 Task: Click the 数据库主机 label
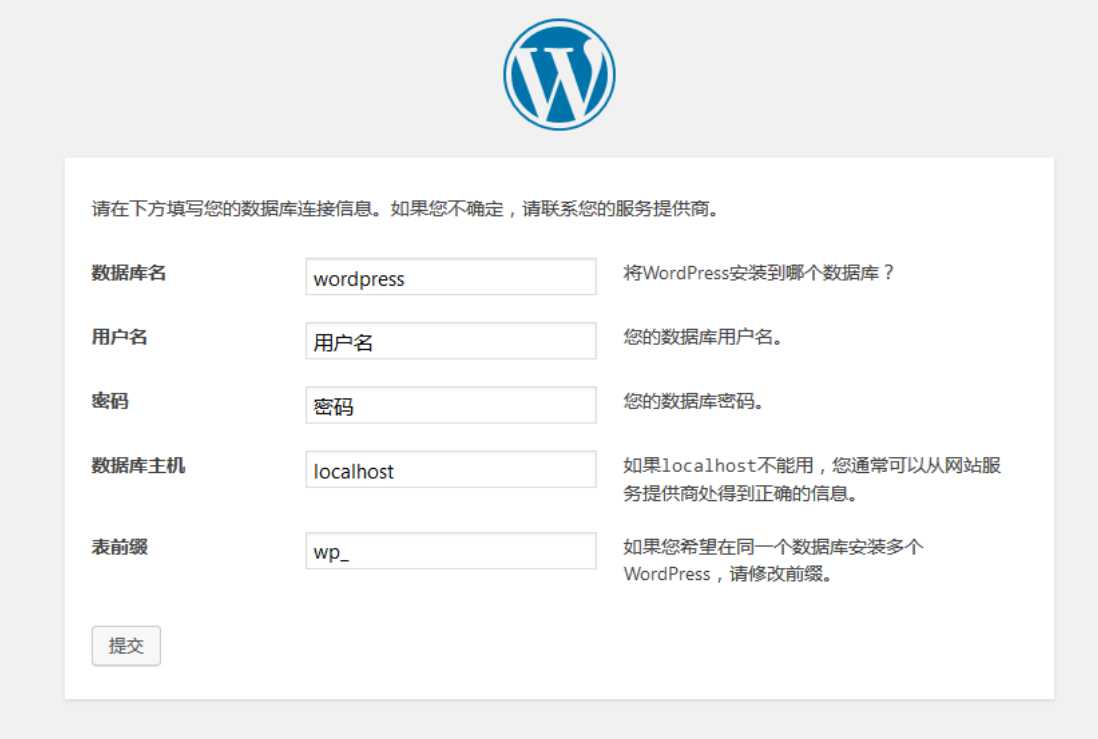coord(138,466)
